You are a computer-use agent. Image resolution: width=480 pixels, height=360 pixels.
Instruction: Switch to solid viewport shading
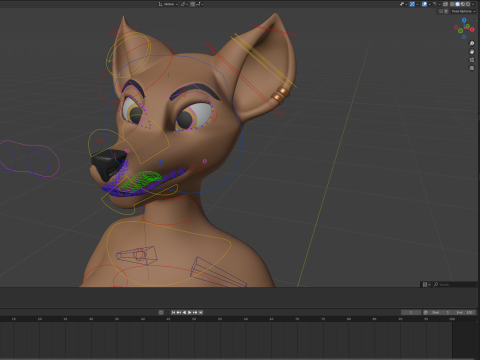pyautogui.click(x=457, y=4)
